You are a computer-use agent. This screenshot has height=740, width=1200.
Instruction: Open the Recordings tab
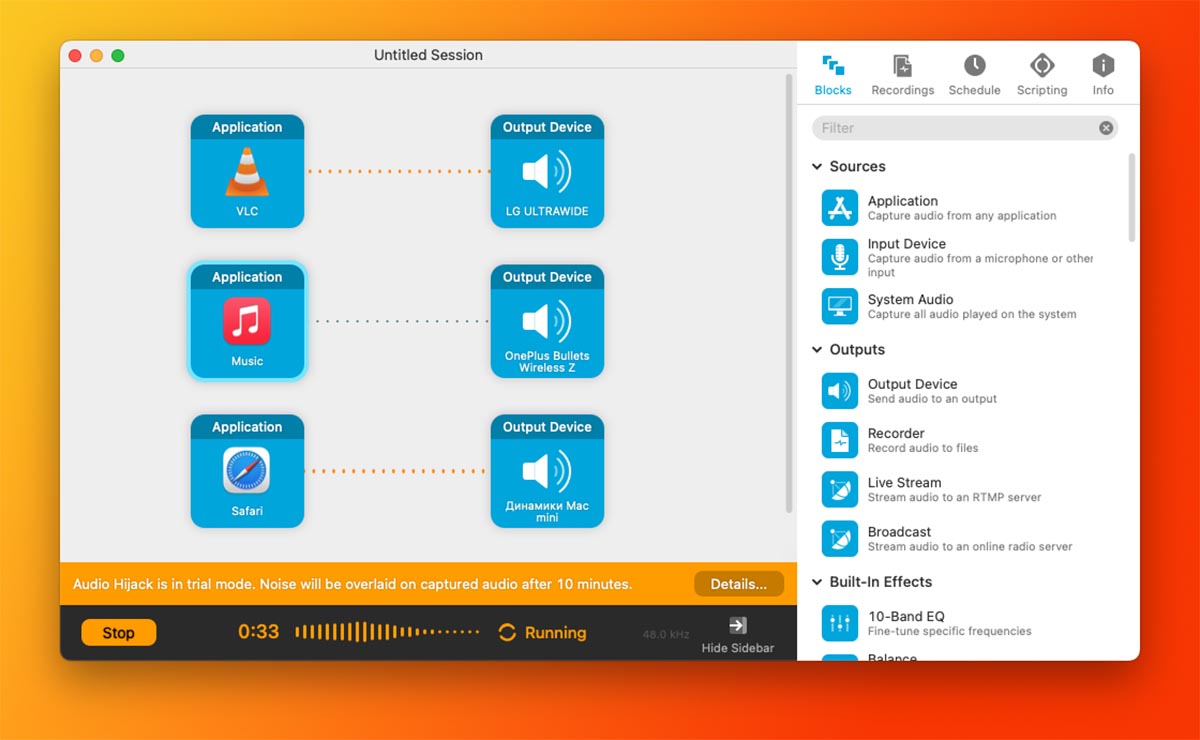point(903,75)
